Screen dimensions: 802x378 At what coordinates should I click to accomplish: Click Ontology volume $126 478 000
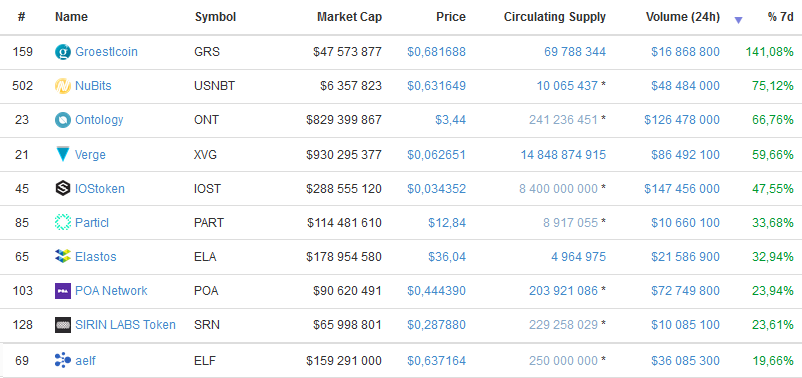point(682,120)
